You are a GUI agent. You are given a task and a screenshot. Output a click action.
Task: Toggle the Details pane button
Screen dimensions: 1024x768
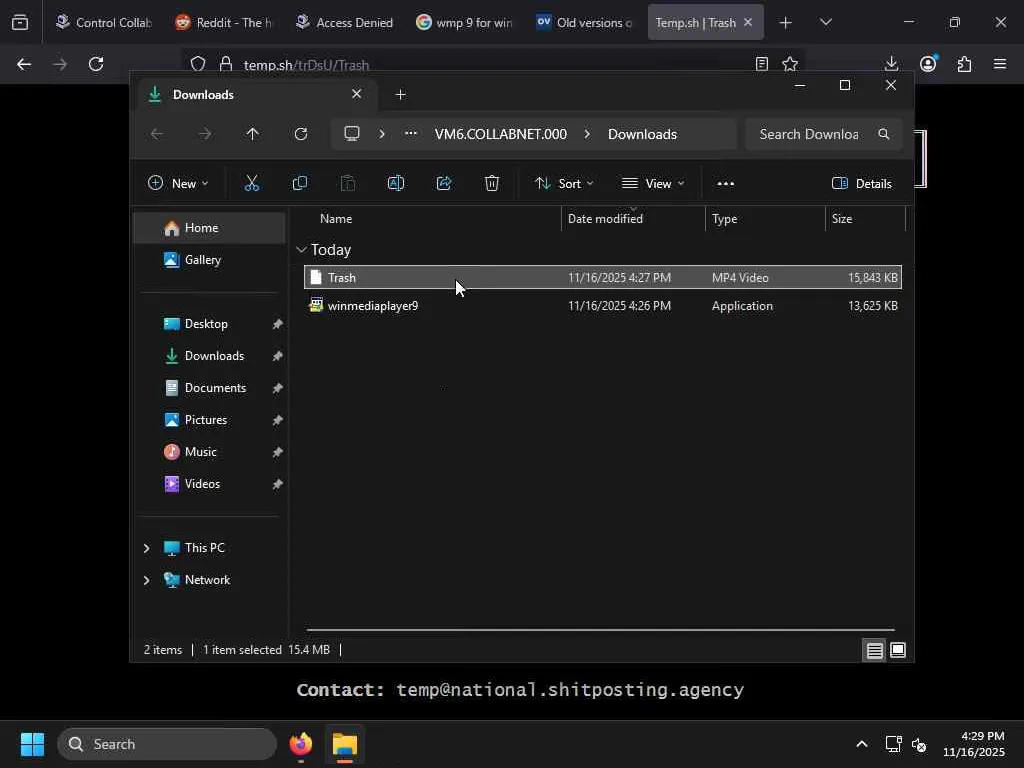tap(861, 184)
